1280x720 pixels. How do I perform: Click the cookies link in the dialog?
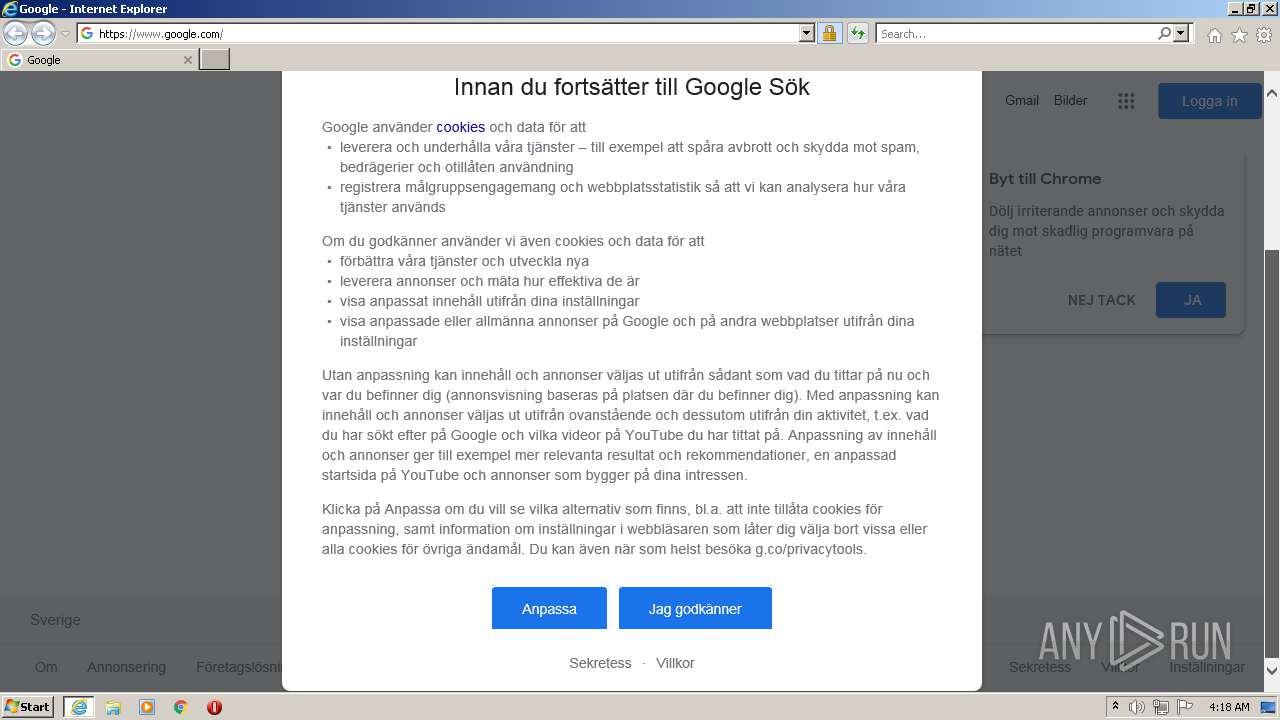click(460, 127)
